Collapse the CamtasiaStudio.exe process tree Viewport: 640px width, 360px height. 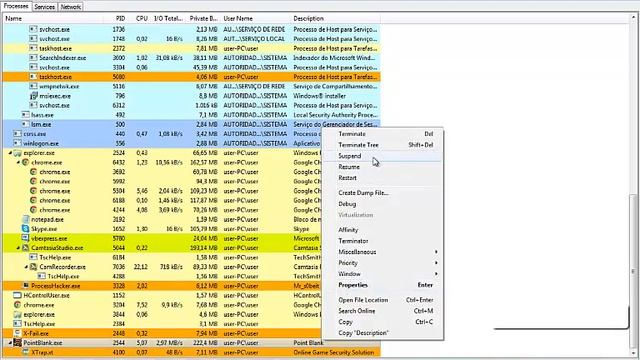pos(18,248)
